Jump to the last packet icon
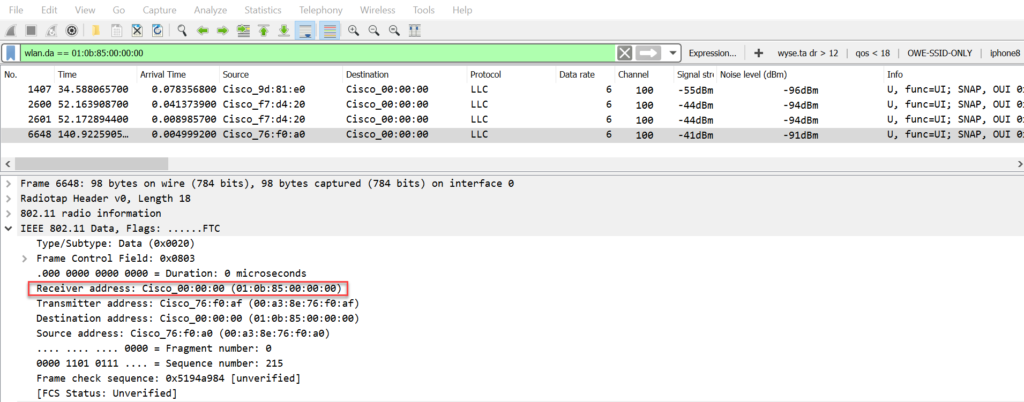1024x402 pixels. pyautogui.click(x=285, y=31)
